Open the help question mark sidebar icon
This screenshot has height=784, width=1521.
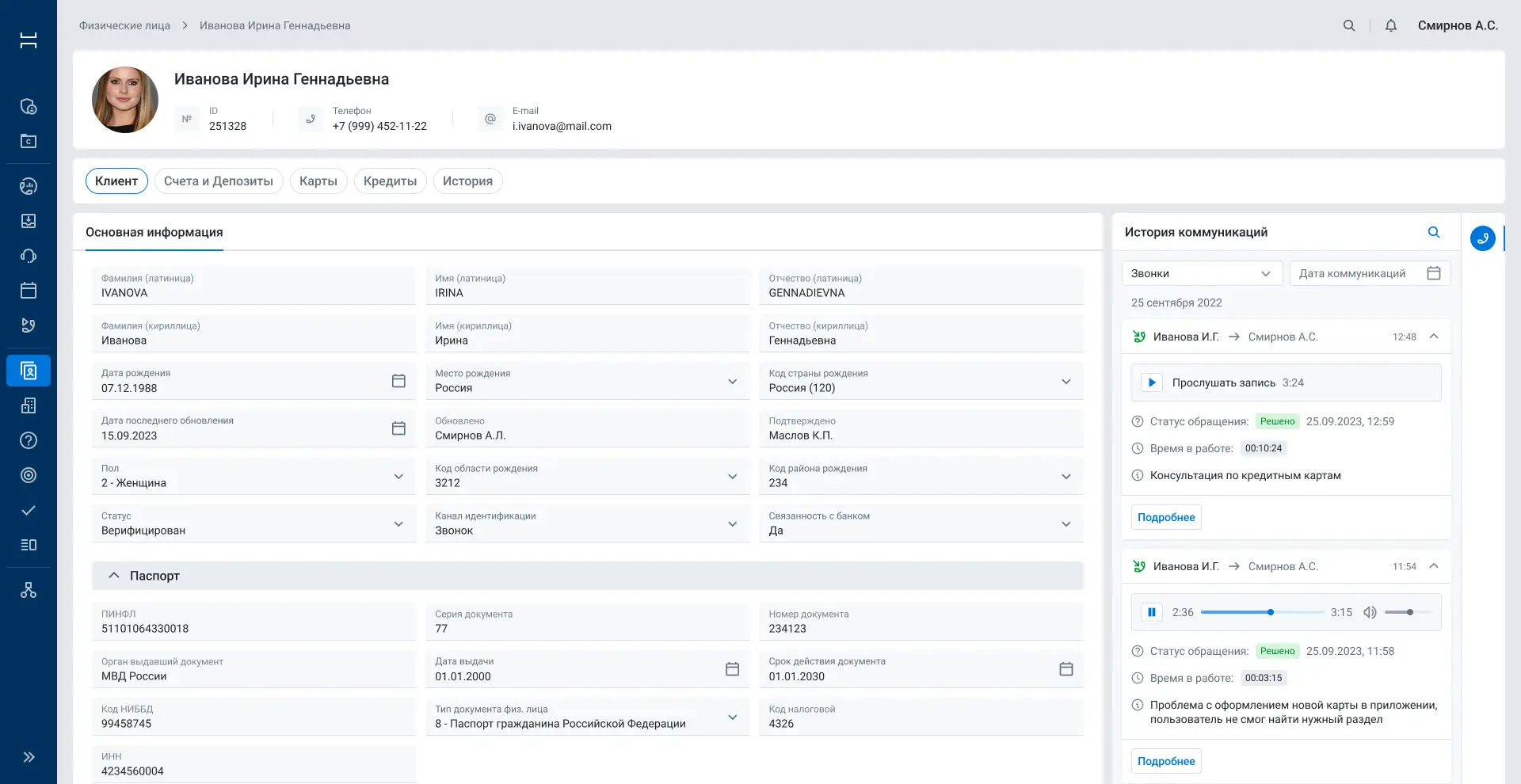pos(29,440)
